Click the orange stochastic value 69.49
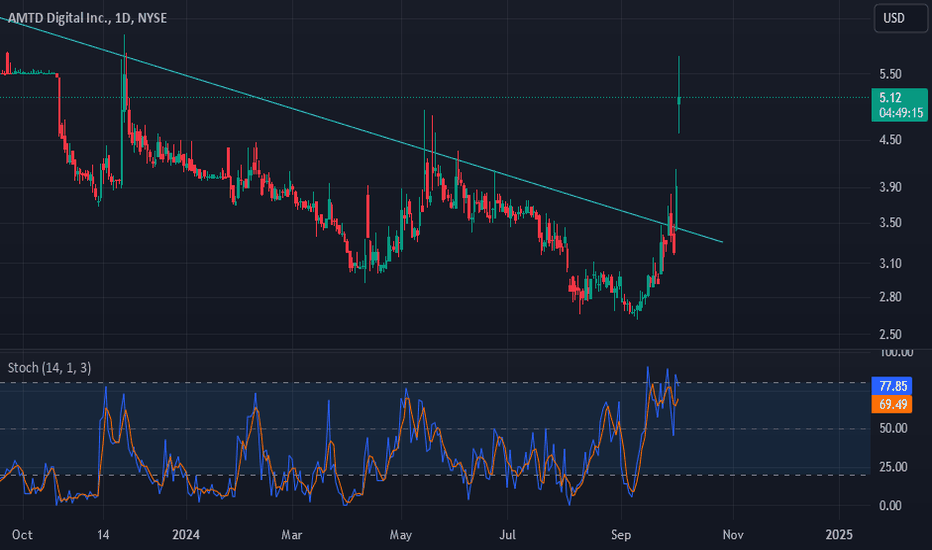 tap(892, 404)
